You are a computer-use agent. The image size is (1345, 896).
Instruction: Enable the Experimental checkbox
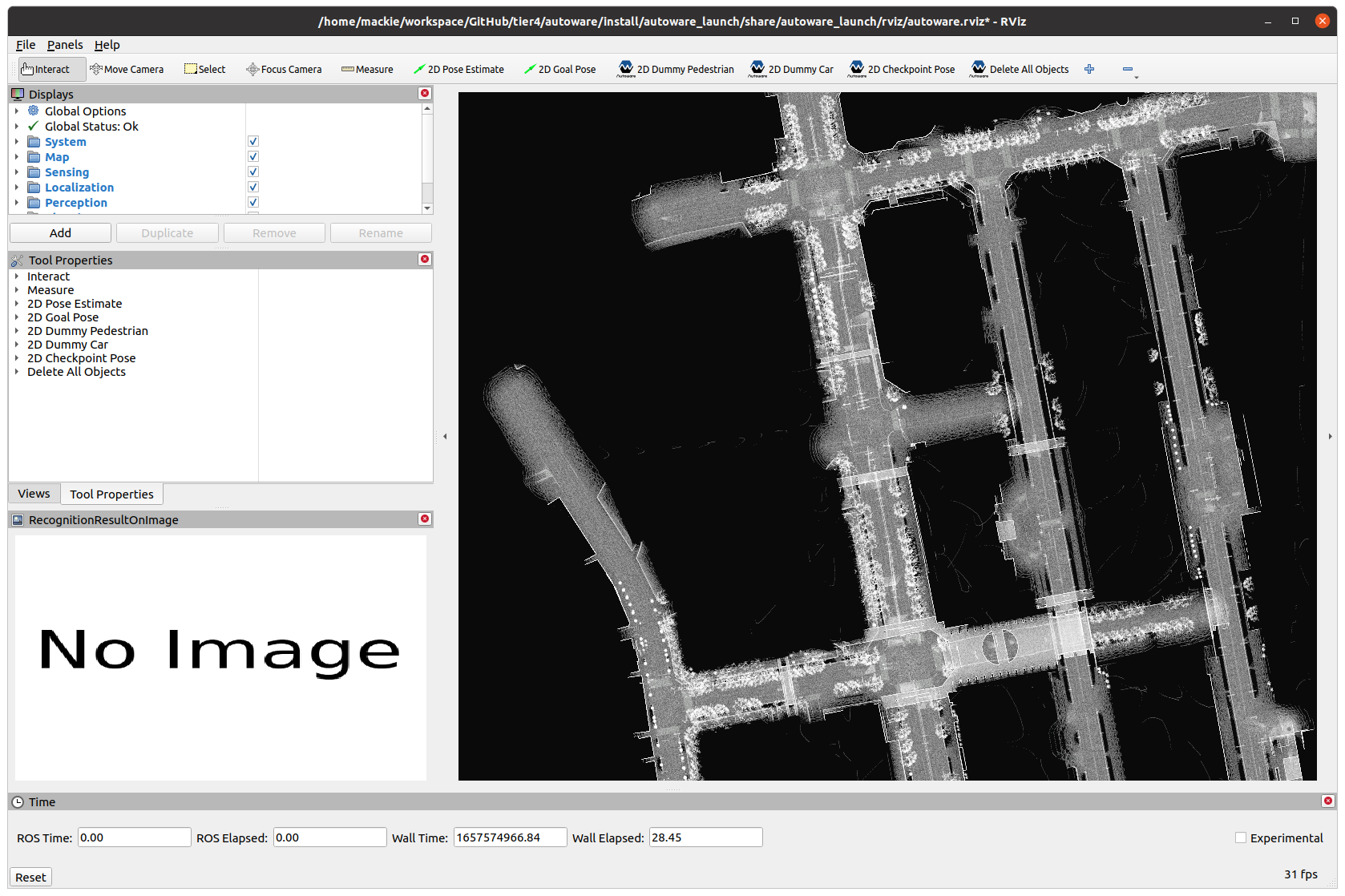1241,837
